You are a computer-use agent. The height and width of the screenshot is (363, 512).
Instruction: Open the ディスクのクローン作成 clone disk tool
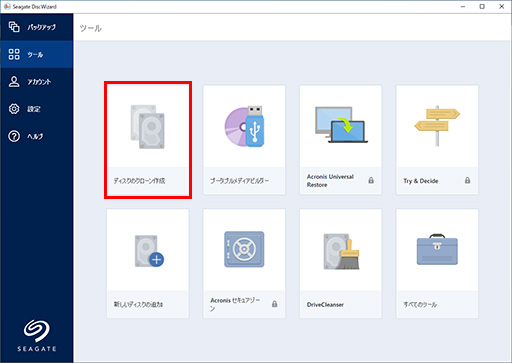(x=148, y=140)
